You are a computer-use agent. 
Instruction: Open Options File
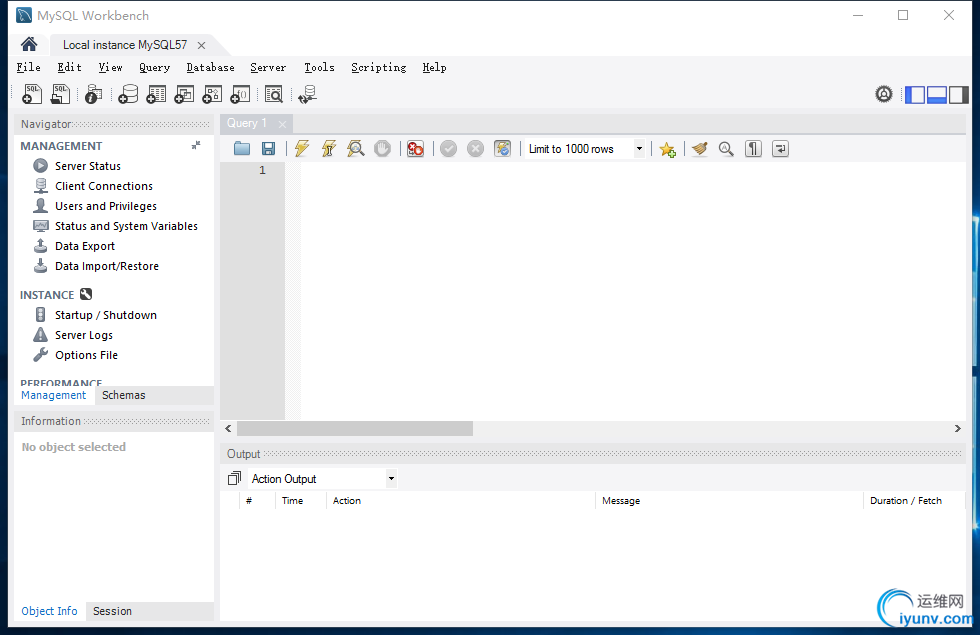tap(86, 355)
